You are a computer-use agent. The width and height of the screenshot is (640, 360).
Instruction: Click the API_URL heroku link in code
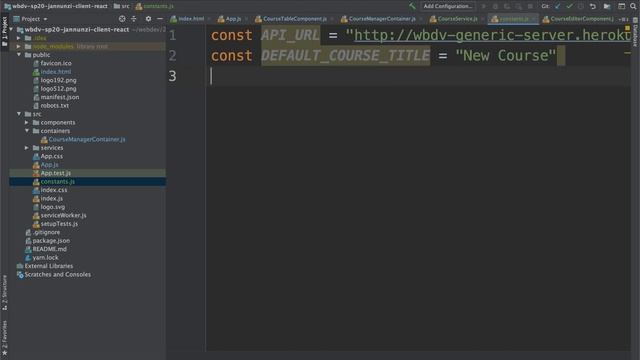492,36
